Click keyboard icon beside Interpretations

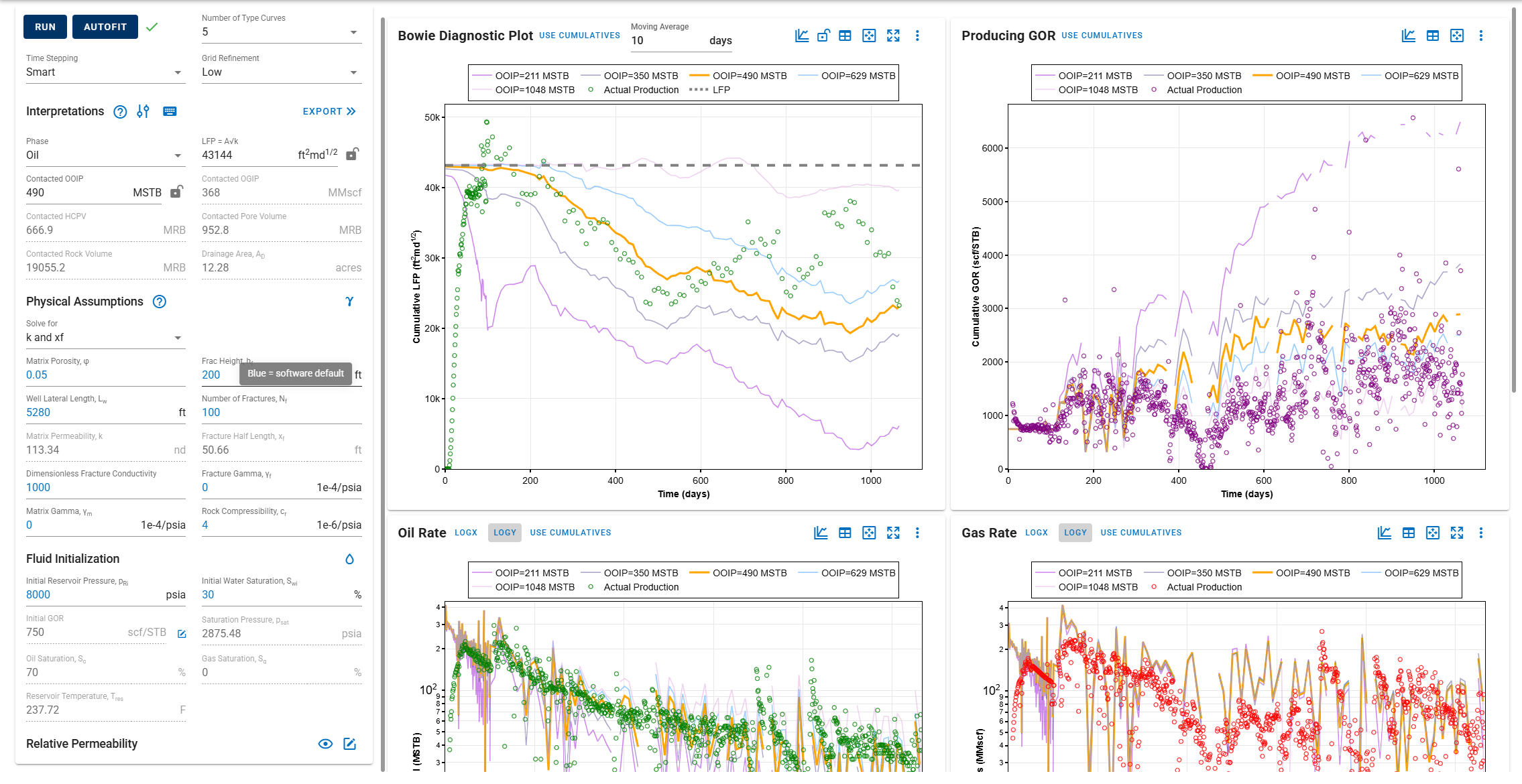[170, 111]
